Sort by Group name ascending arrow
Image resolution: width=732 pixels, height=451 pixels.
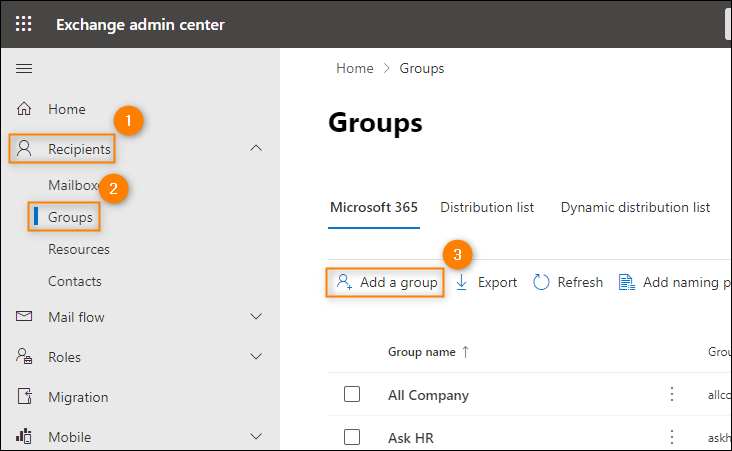[x=465, y=352]
